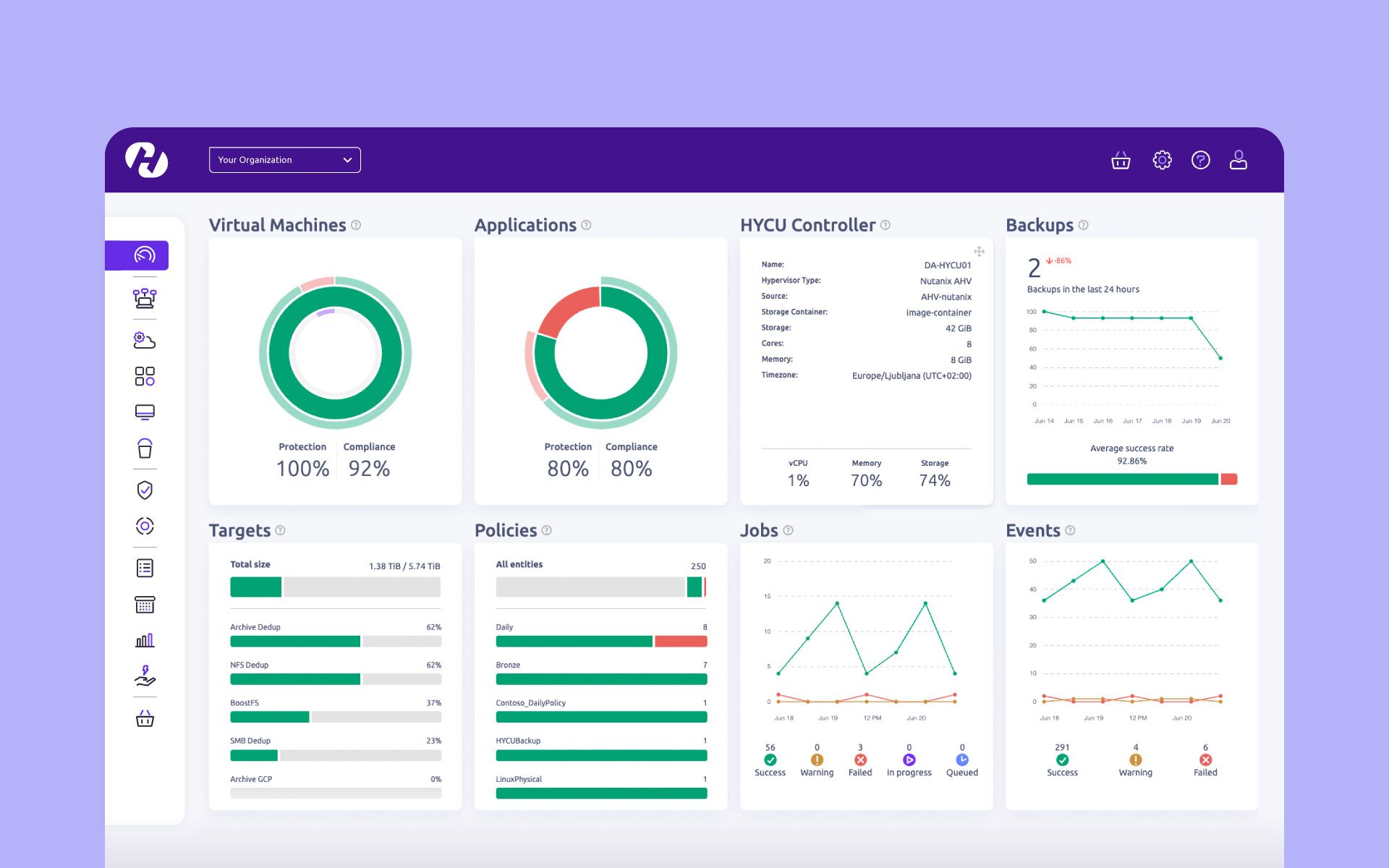This screenshot has height=868, width=1389.
Task: Click Policies help info icon
Action: 546,530
